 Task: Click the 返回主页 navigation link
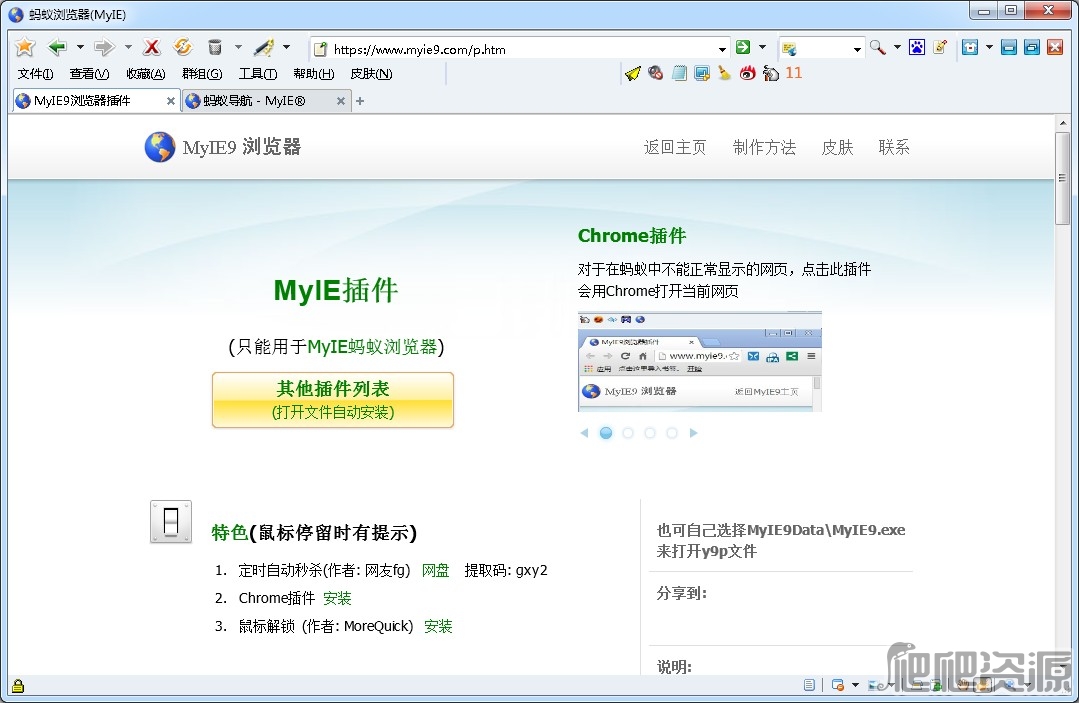click(675, 147)
